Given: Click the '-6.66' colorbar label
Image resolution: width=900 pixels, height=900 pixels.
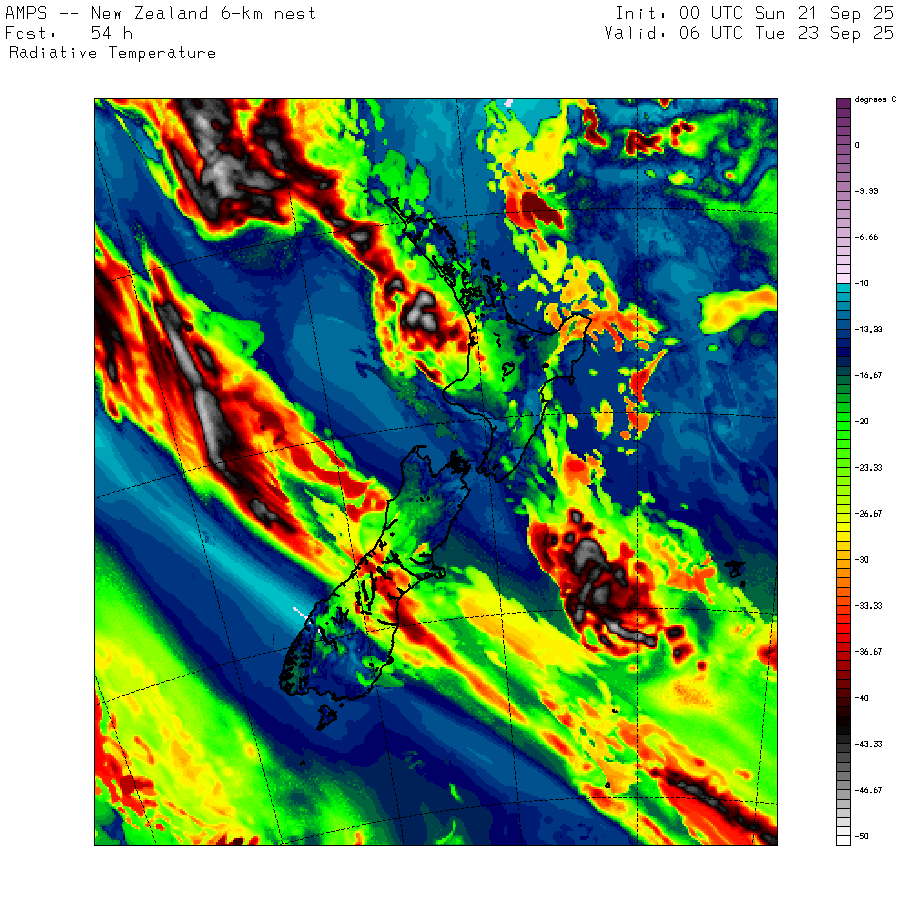Looking at the screenshot, I should pos(866,237).
